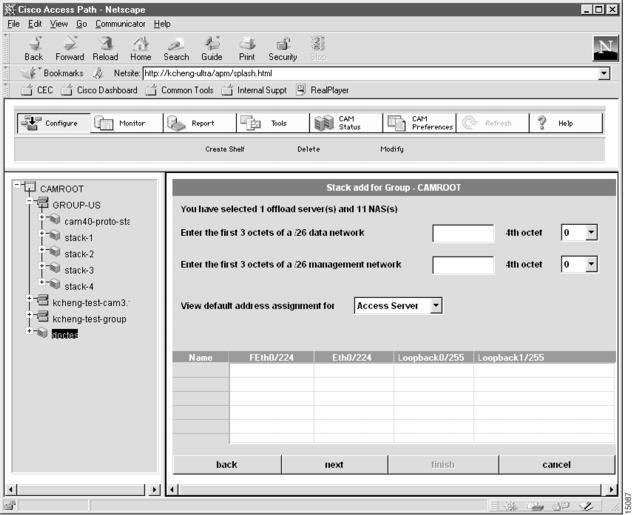
Task: Click the Create Shelf link
Action: click(x=225, y=149)
